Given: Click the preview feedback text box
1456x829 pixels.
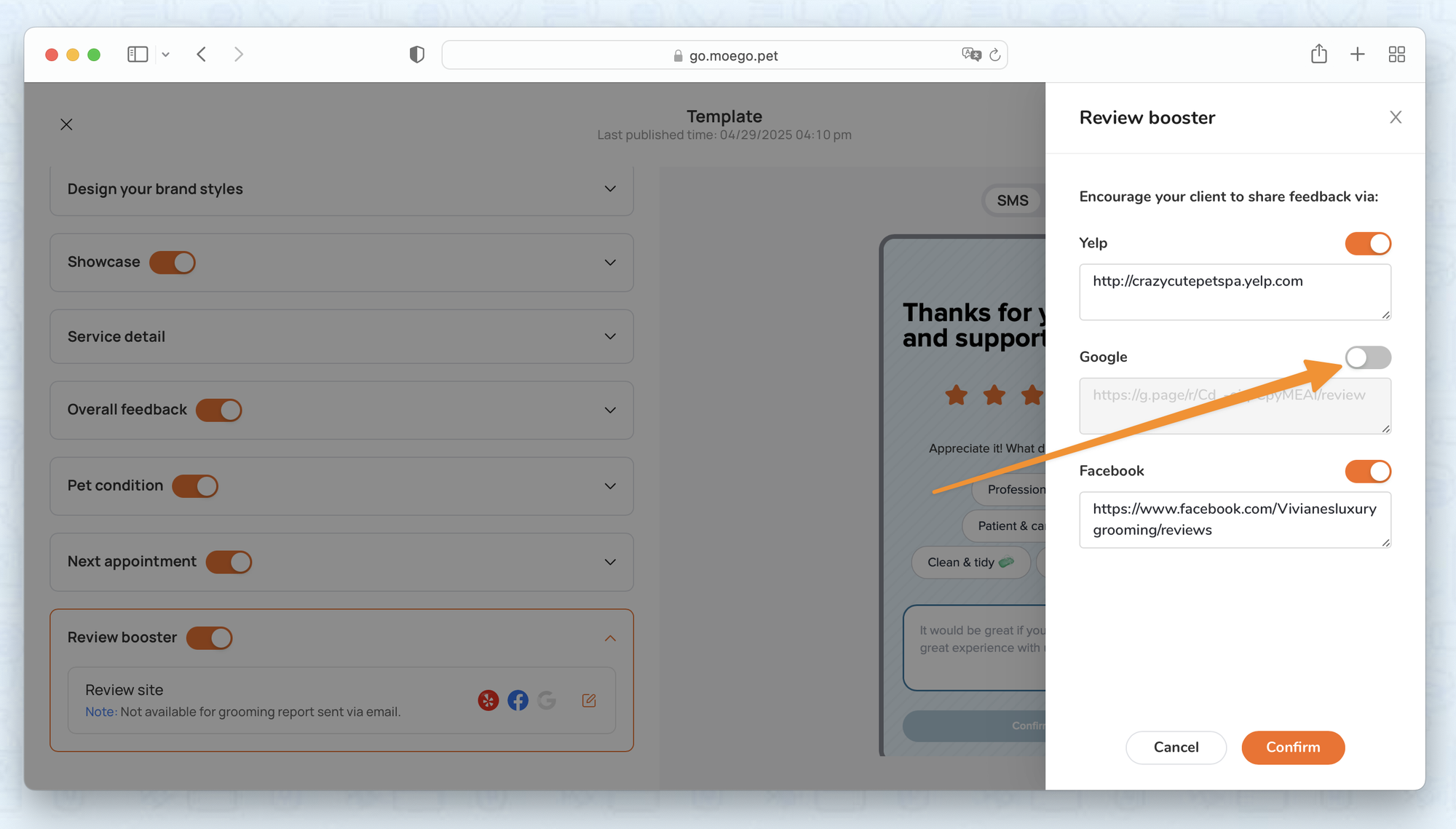Looking at the screenshot, I should tap(975, 647).
